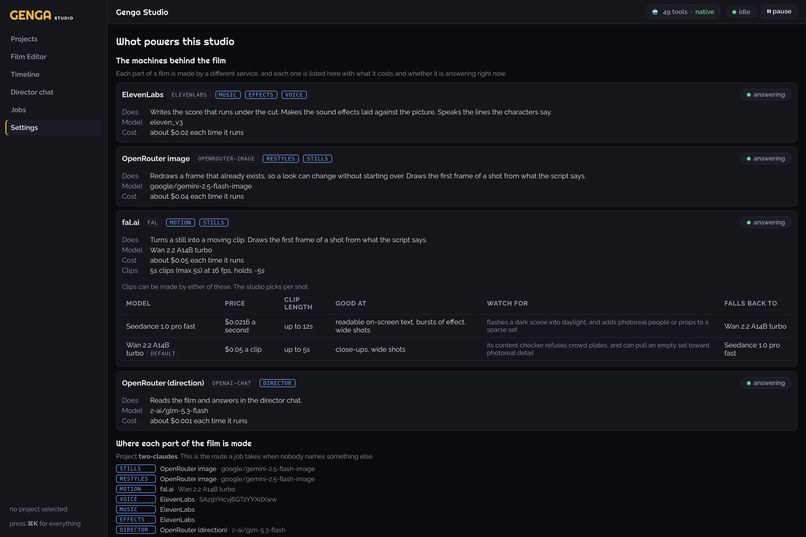Go to Timeline in the sidebar

(53, 75)
